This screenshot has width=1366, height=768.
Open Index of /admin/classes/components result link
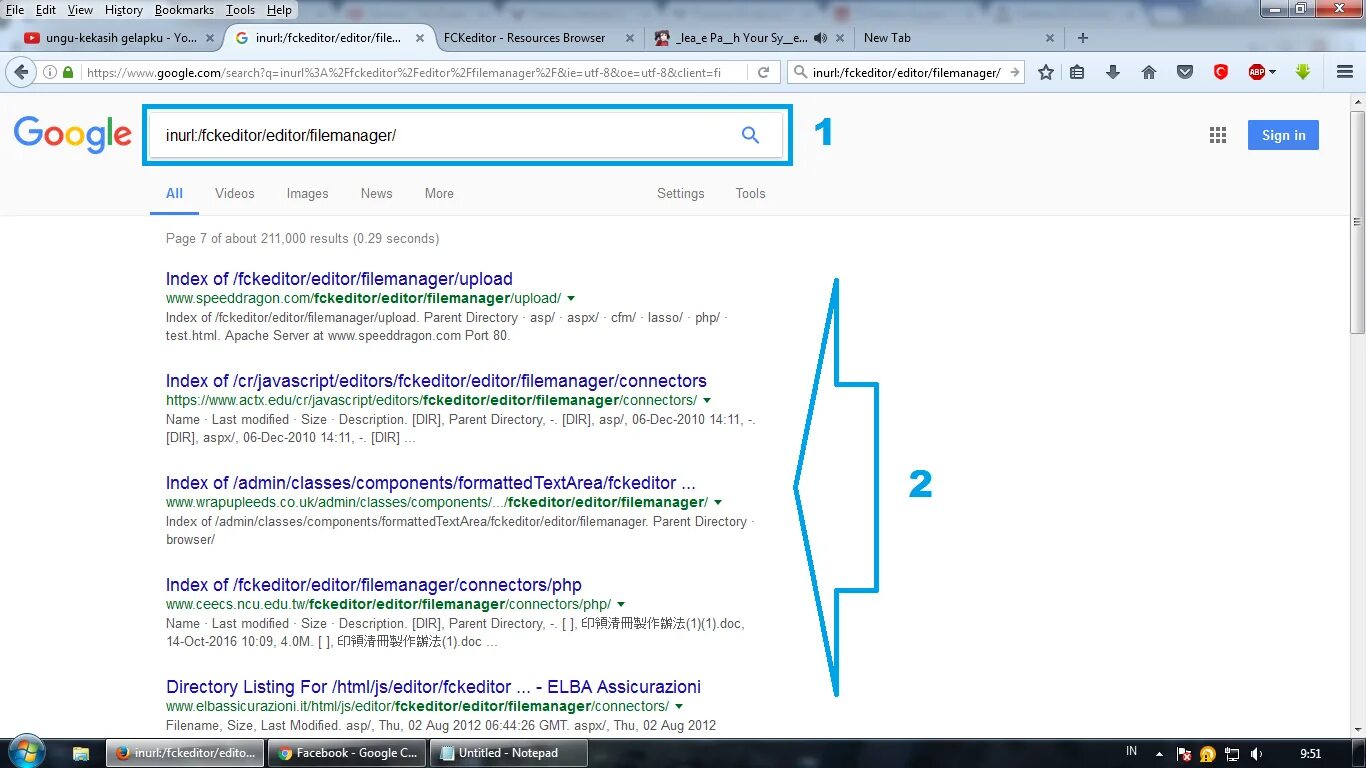[431, 483]
